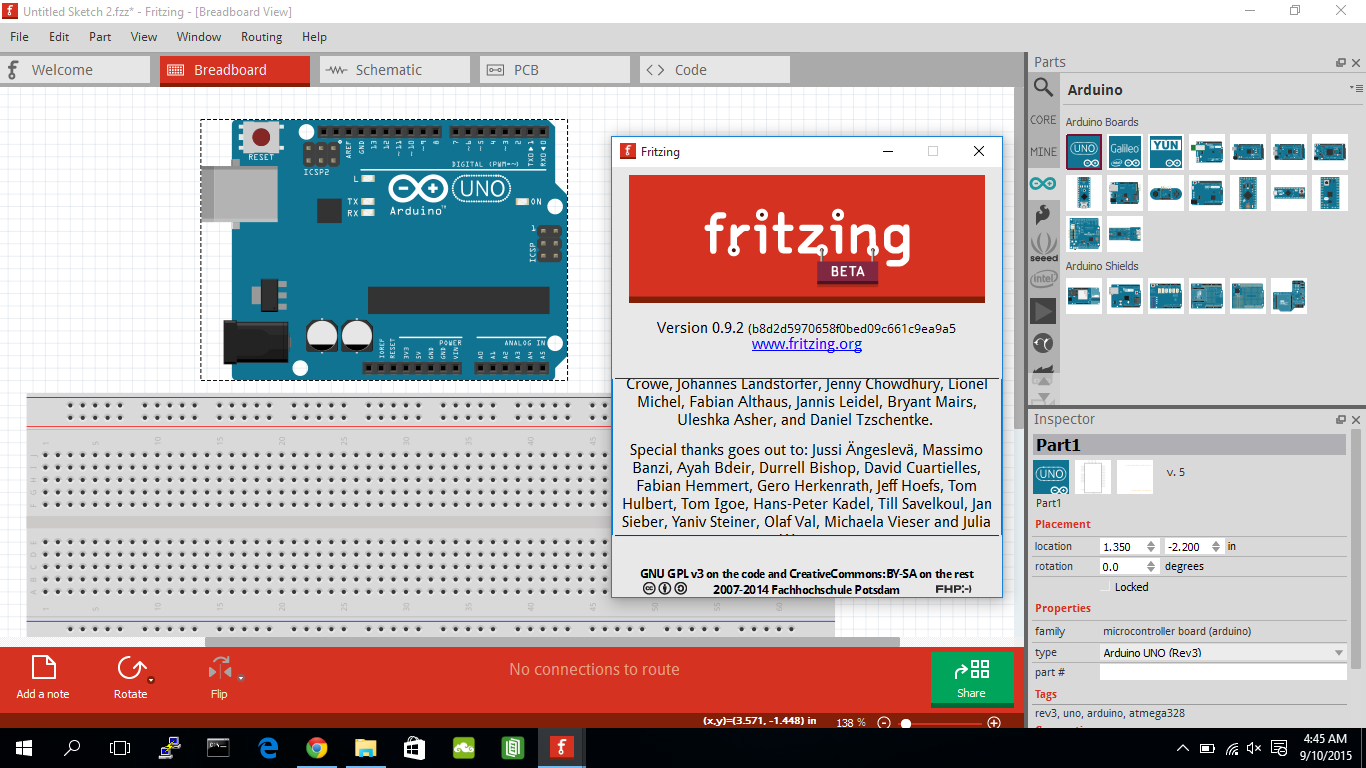Open the View menu
Image resolution: width=1366 pixels, height=768 pixels.
(144, 37)
